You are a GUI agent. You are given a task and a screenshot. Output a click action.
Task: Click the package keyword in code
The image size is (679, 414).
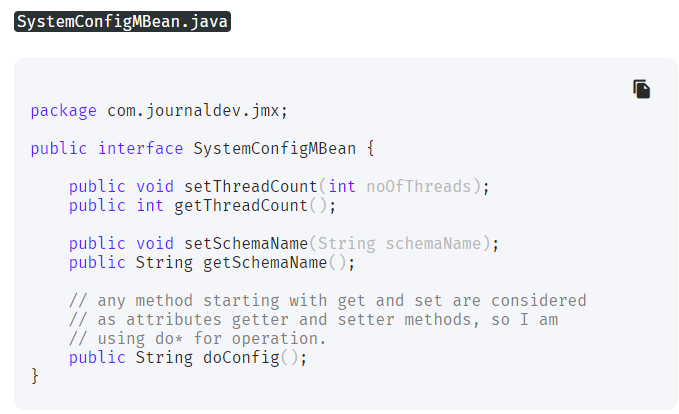pyautogui.click(x=64, y=111)
